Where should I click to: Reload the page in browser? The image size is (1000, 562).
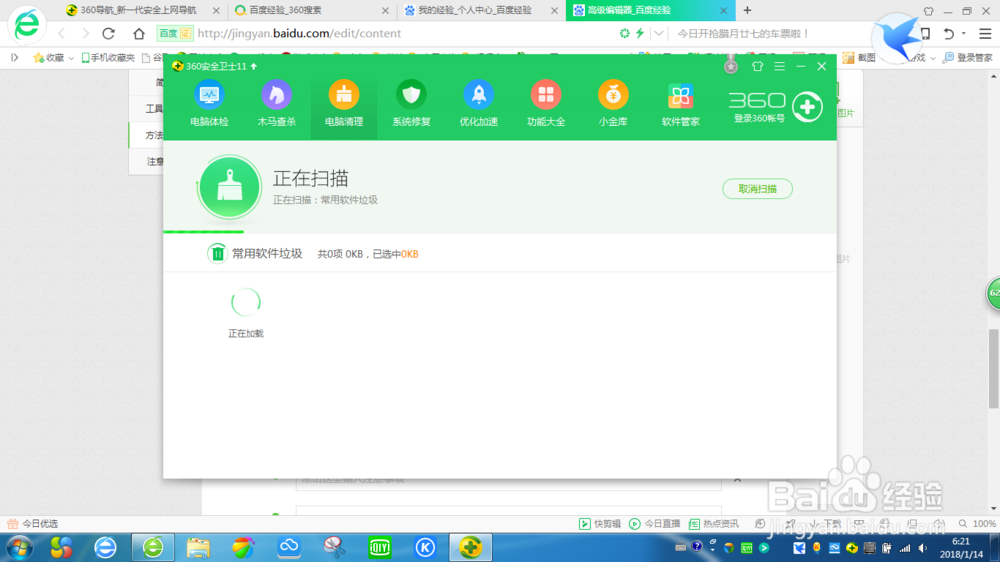click(x=108, y=33)
